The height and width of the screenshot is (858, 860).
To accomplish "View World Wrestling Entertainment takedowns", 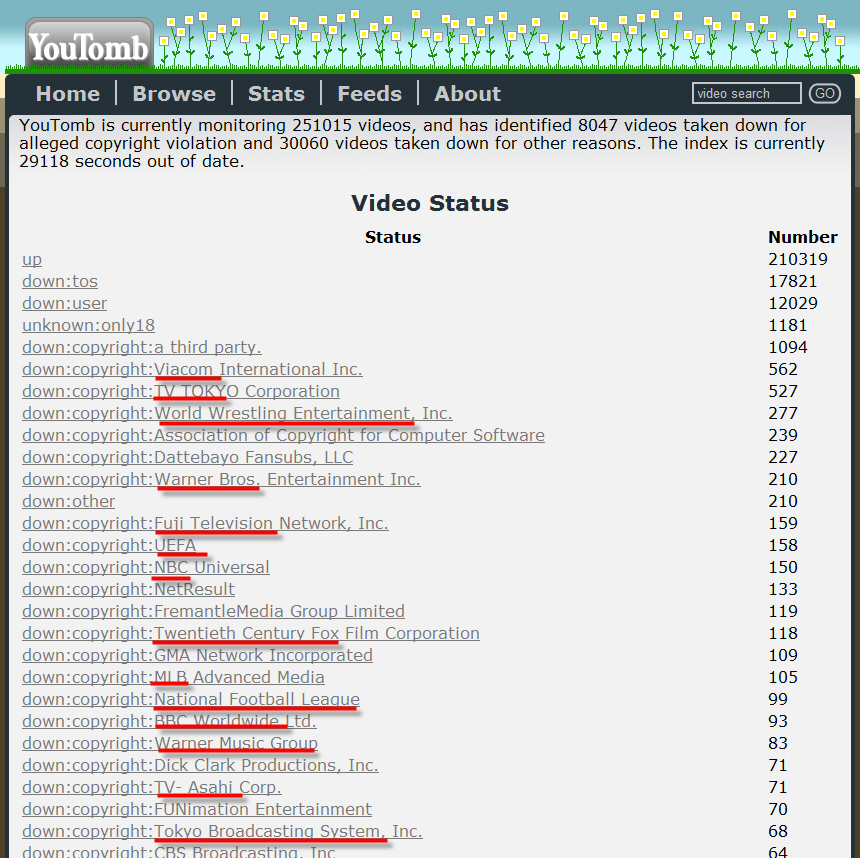I will pyautogui.click(x=237, y=413).
